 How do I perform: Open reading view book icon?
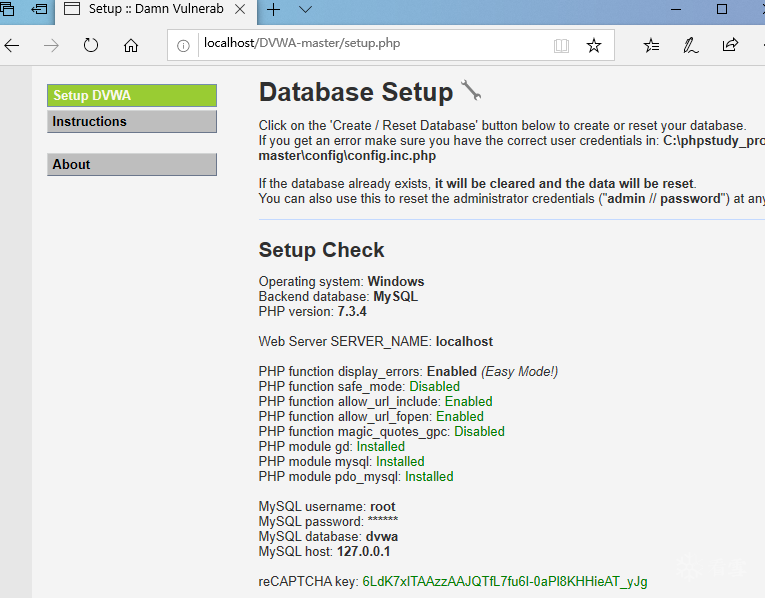tap(561, 46)
